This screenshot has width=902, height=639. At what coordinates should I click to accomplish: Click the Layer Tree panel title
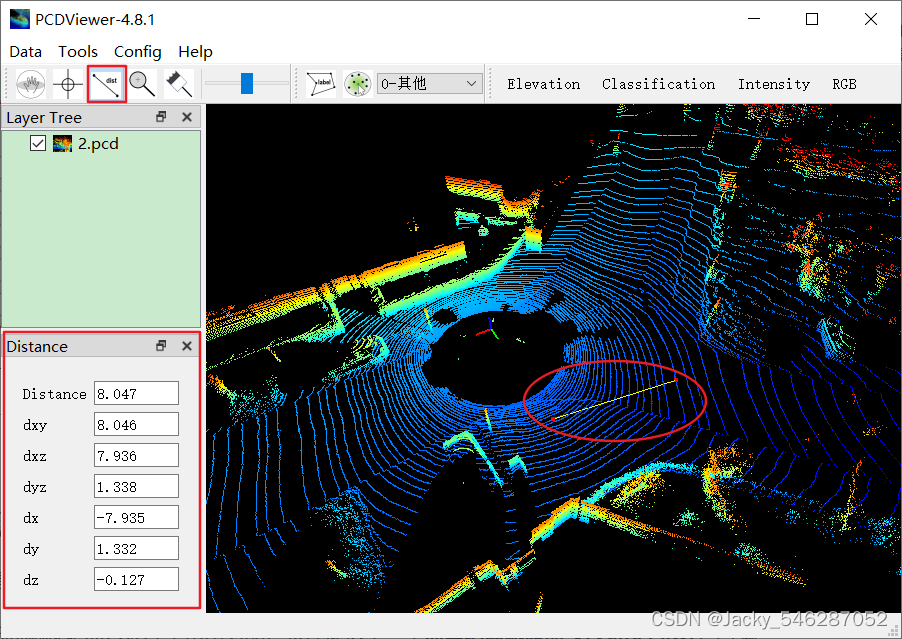click(44, 117)
